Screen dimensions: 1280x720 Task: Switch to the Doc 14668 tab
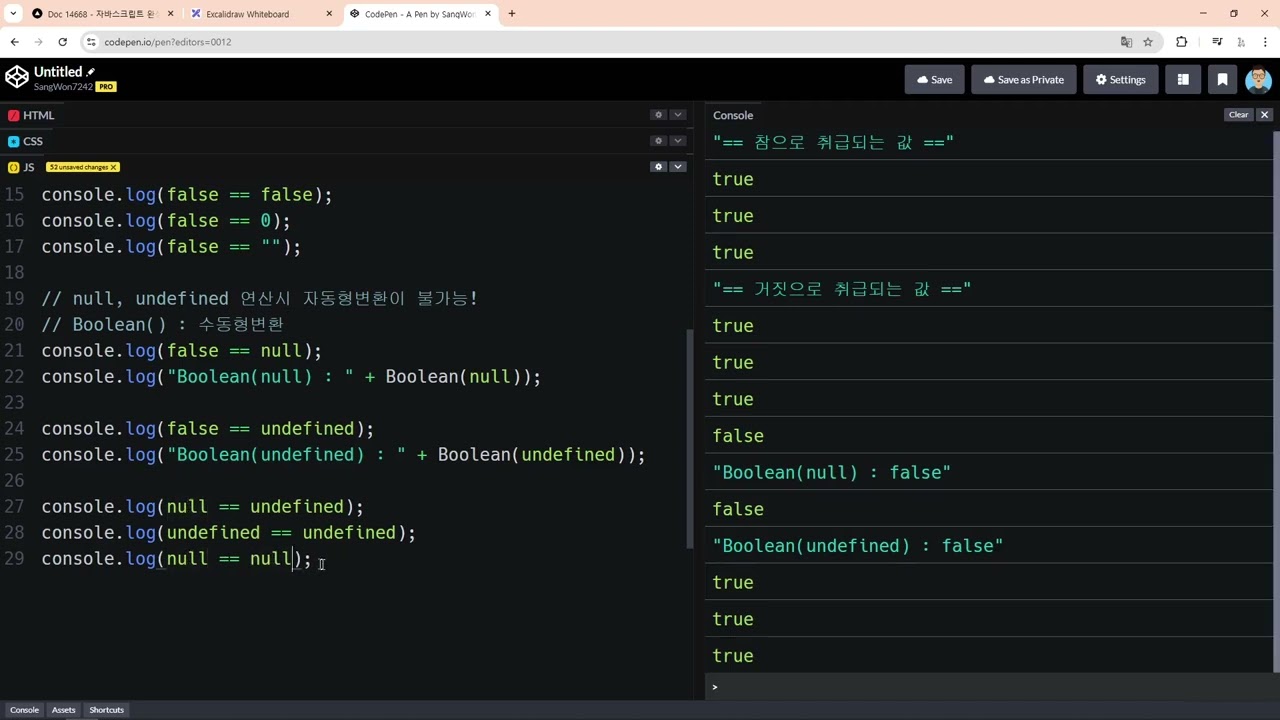tap(101, 14)
